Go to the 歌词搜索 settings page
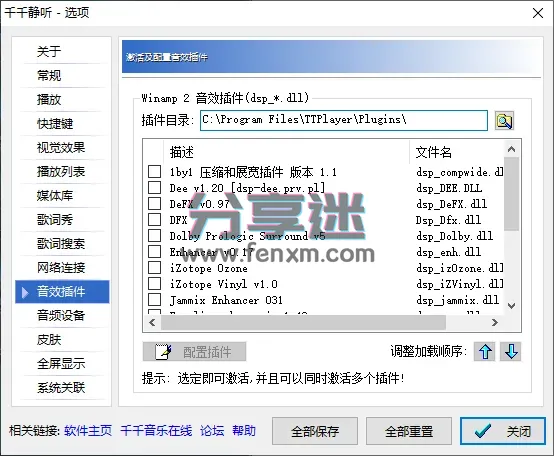This screenshot has height=456, width=554. pos(62,244)
